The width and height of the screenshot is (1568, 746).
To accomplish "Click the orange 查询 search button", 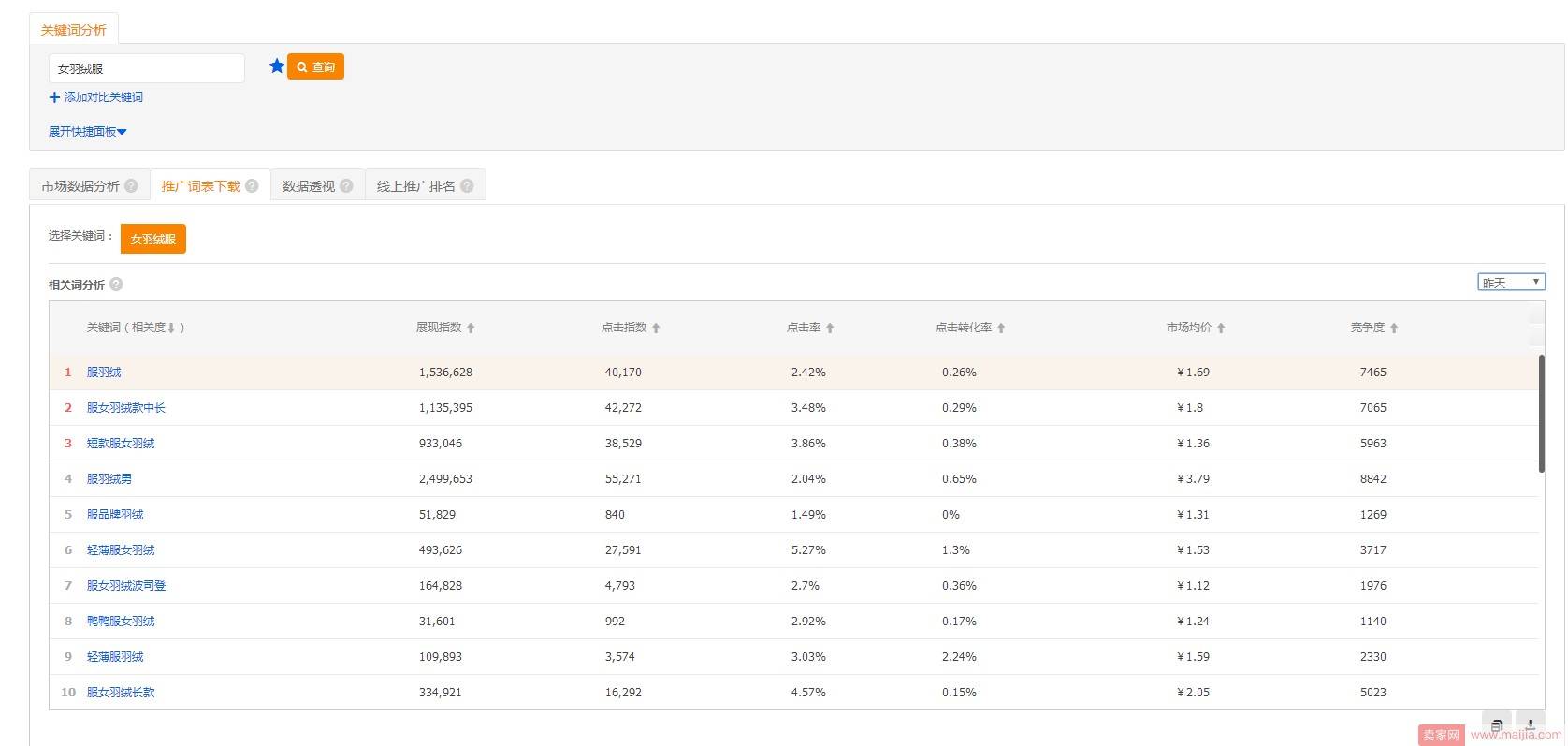I will click(315, 67).
